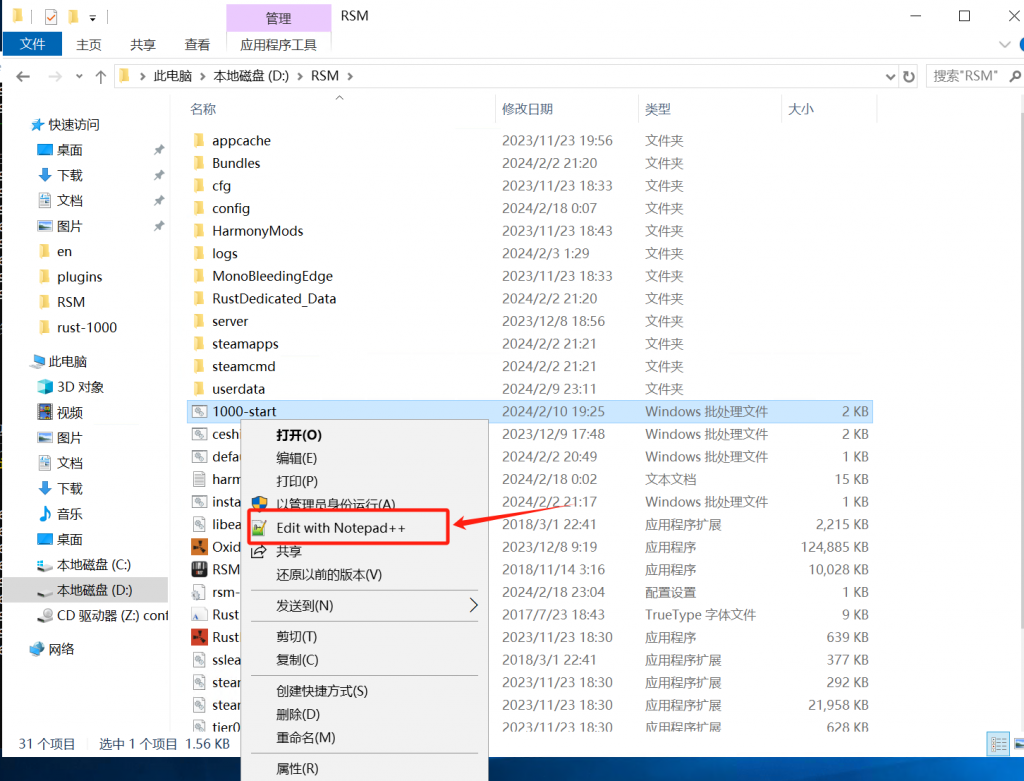Expand the 发送到(N) submenu arrow
The width and height of the screenshot is (1024, 781).
[473, 606]
